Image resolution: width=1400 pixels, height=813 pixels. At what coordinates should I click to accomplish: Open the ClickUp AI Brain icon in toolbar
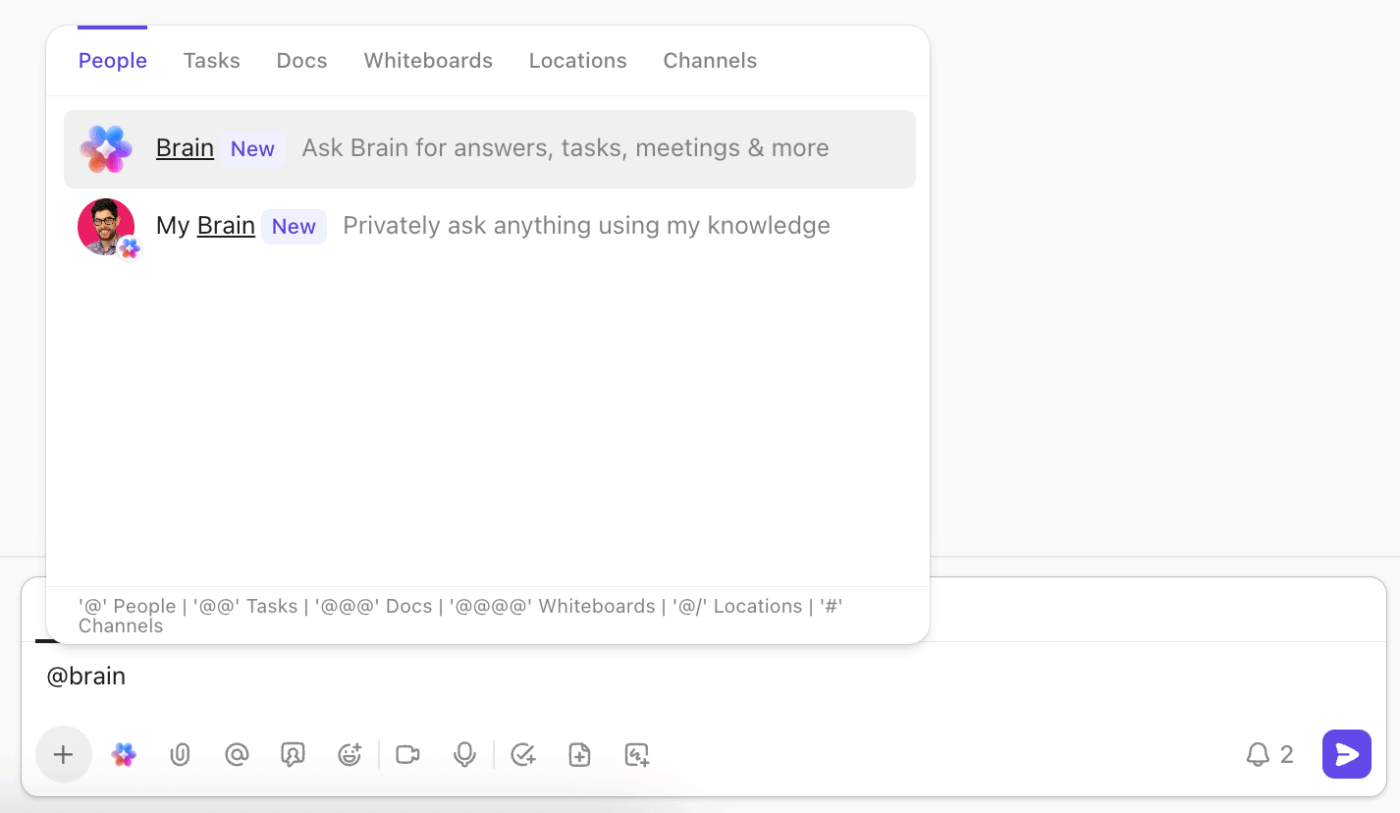[x=123, y=754]
